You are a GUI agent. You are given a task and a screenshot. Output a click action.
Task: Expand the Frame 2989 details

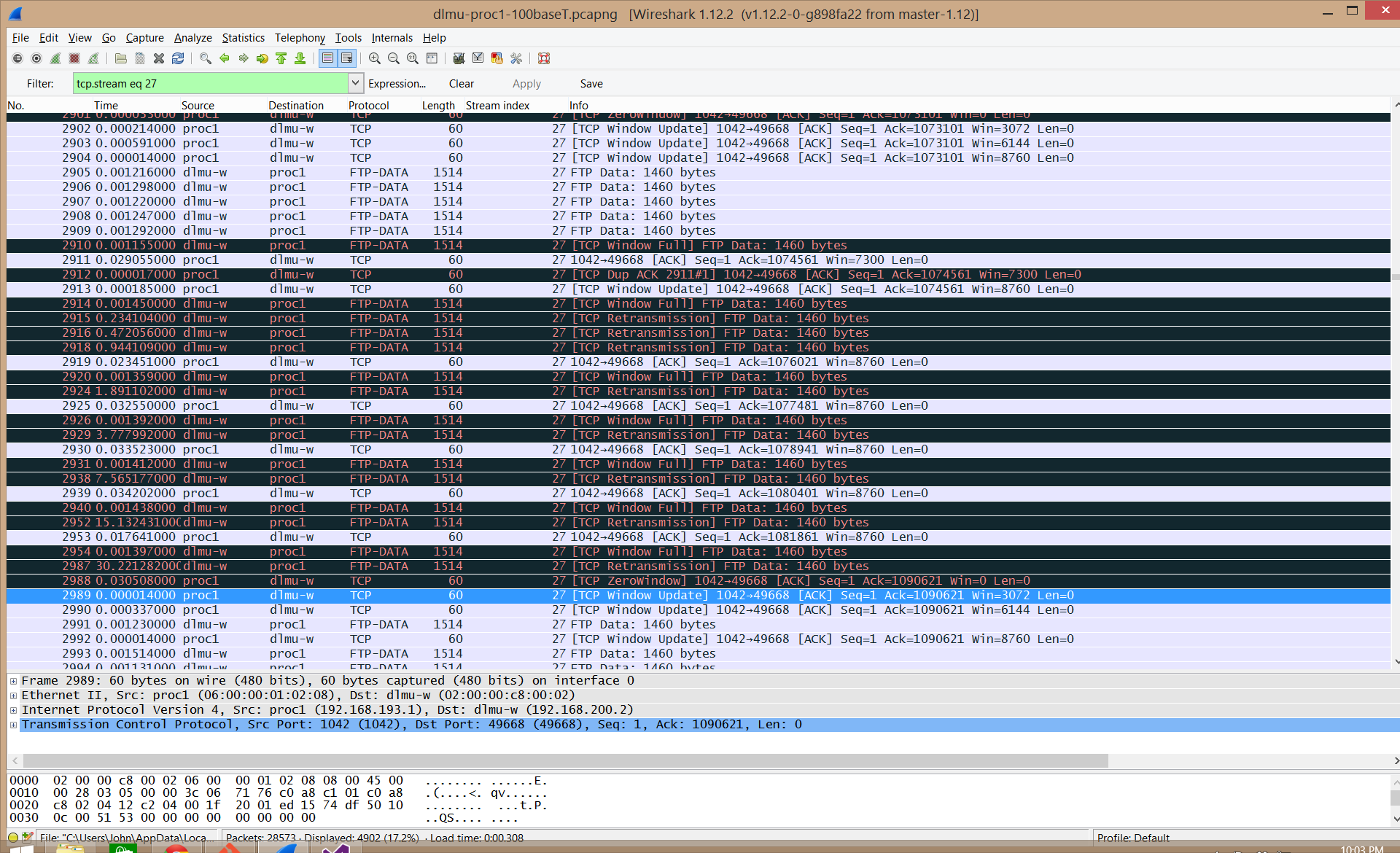click(13, 681)
